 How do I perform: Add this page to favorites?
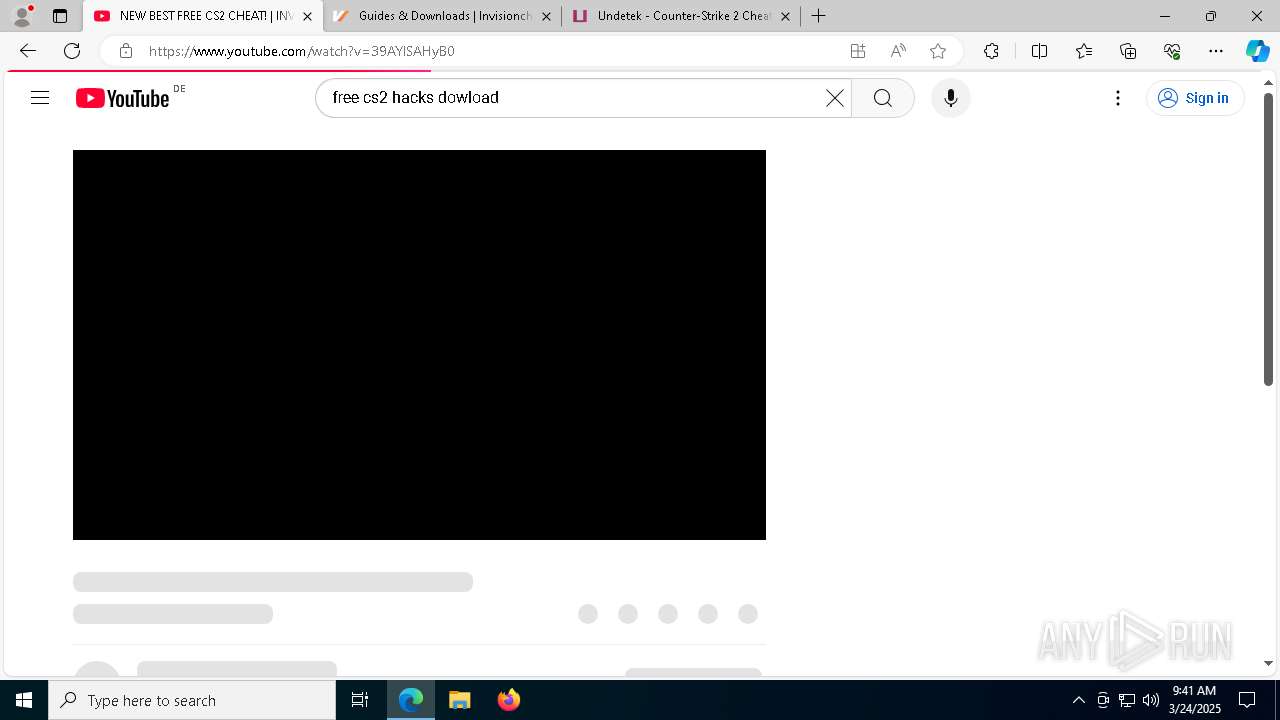click(x=938, y=51)
